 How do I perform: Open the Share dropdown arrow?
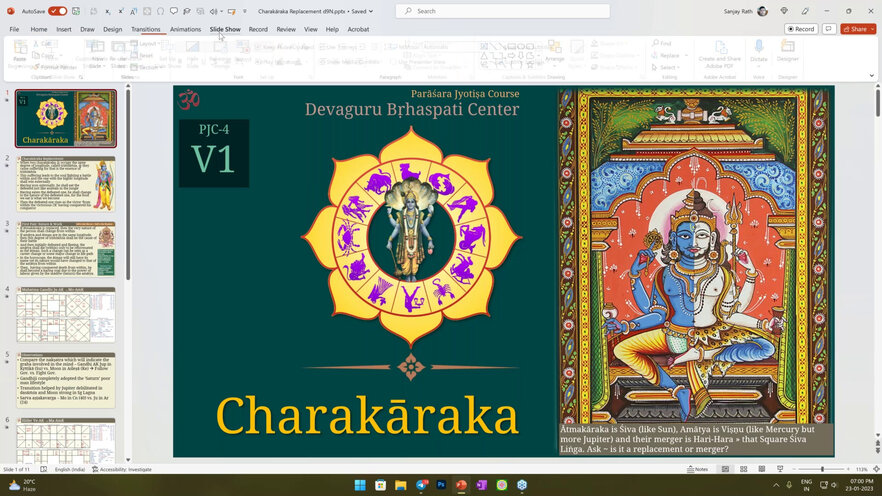point(871,29)
